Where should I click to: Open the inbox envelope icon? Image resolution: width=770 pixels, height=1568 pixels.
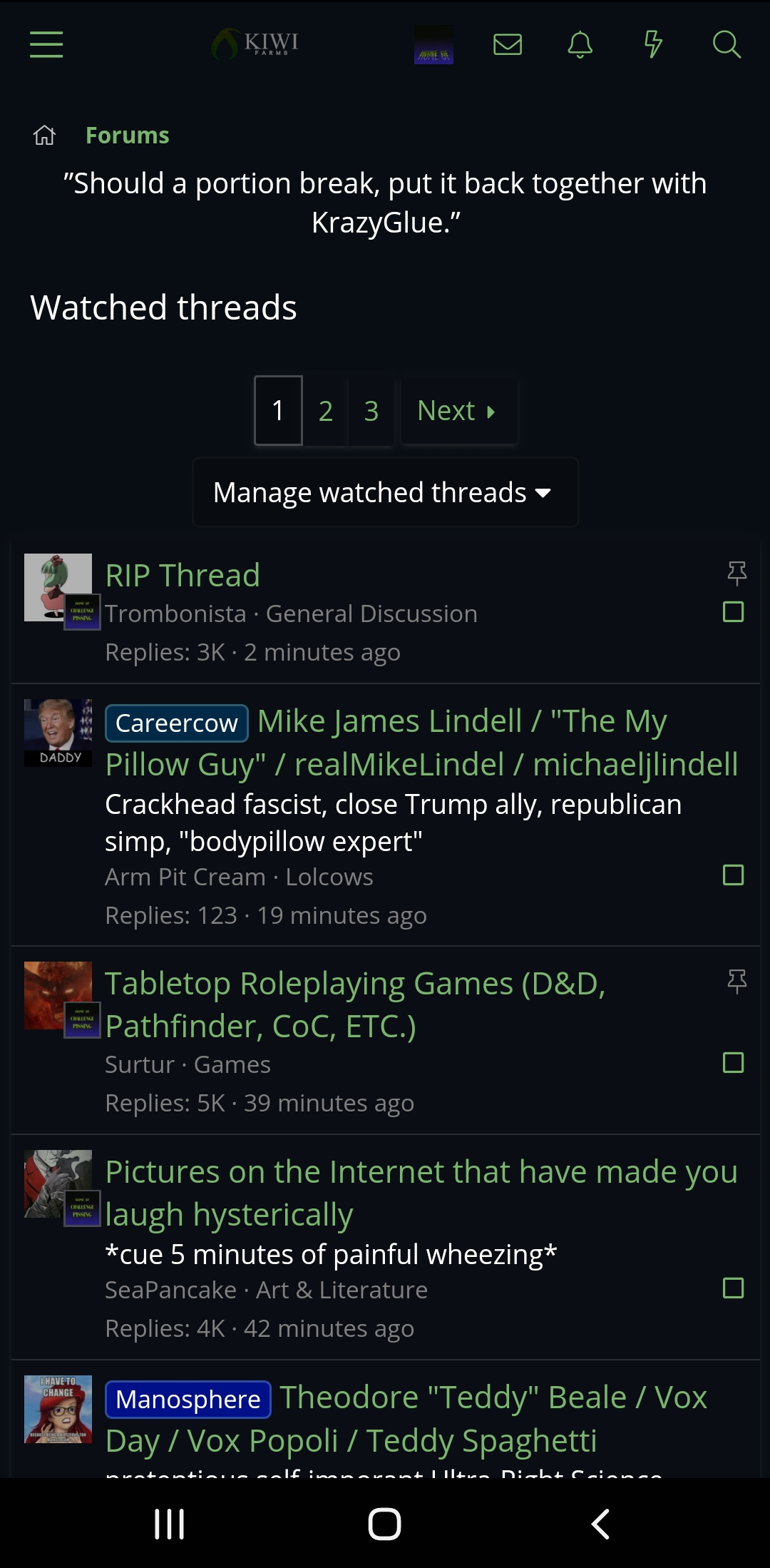pyautogui.click(x=508, y=44)
